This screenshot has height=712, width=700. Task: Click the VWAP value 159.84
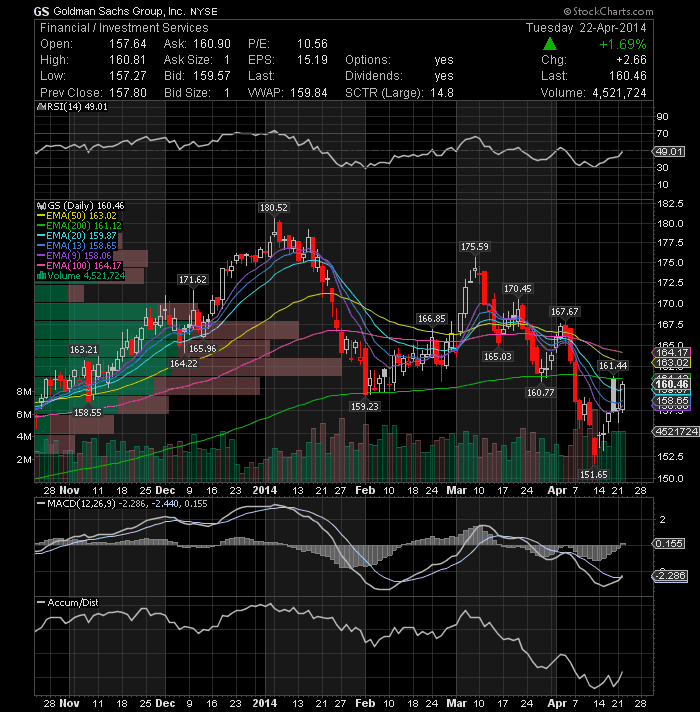click(x=309, y=93)
